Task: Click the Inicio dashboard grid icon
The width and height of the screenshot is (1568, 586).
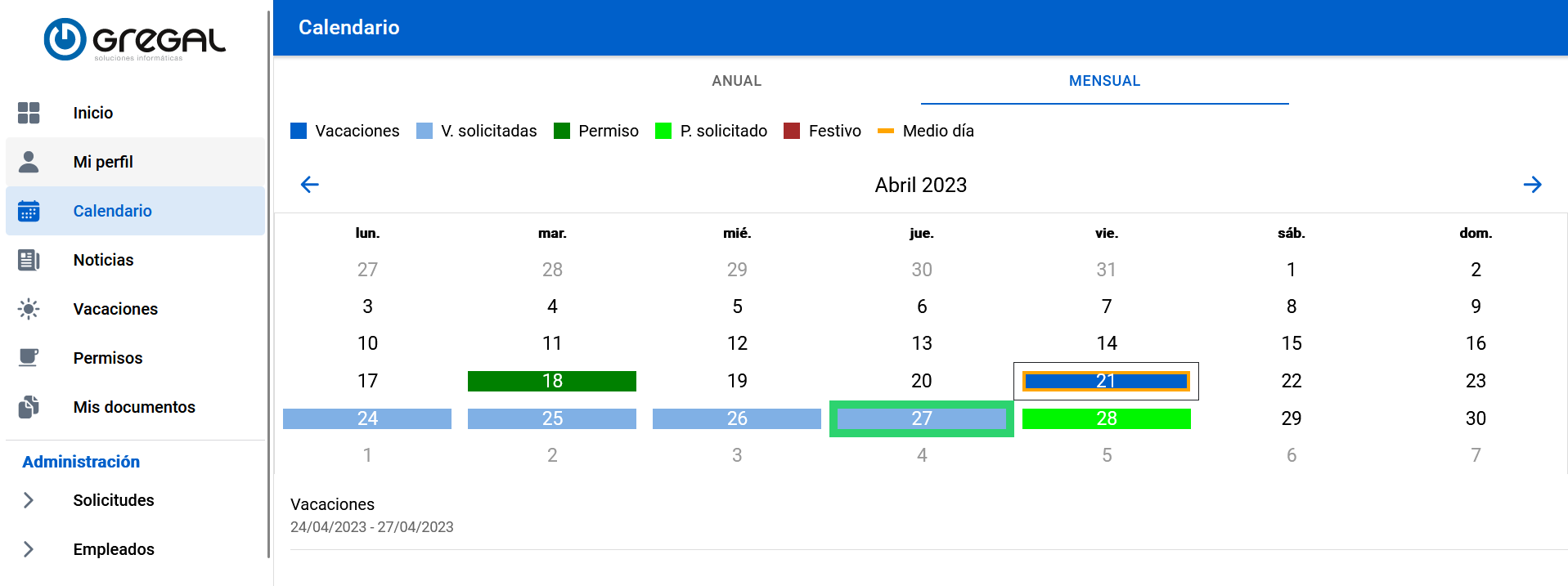Action: (29, 113)
